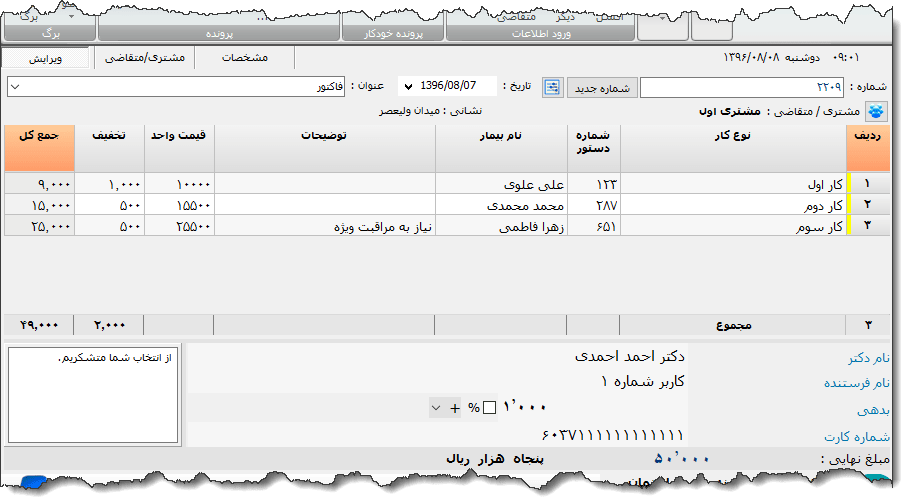Switch to the ویرایش tab

point(45,58)
